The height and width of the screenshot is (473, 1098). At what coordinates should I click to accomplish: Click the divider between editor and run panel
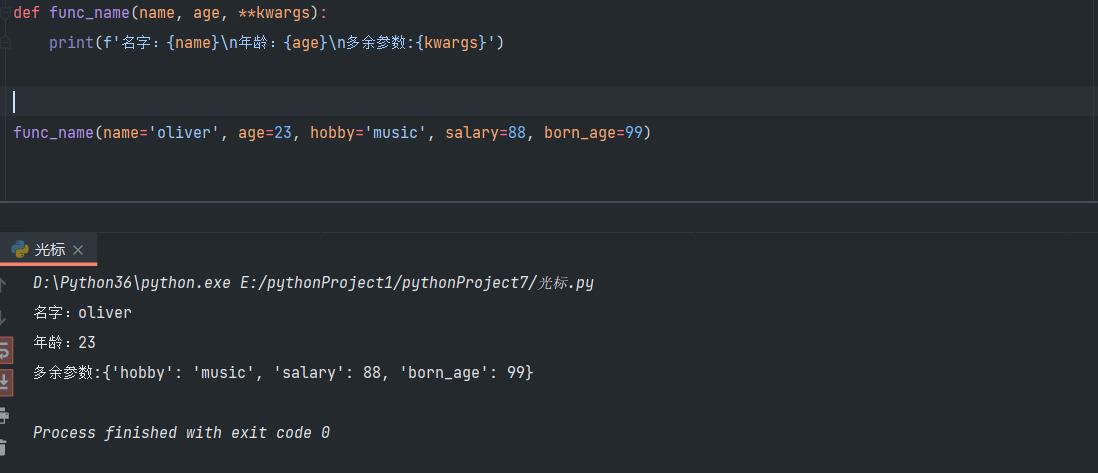549,202
